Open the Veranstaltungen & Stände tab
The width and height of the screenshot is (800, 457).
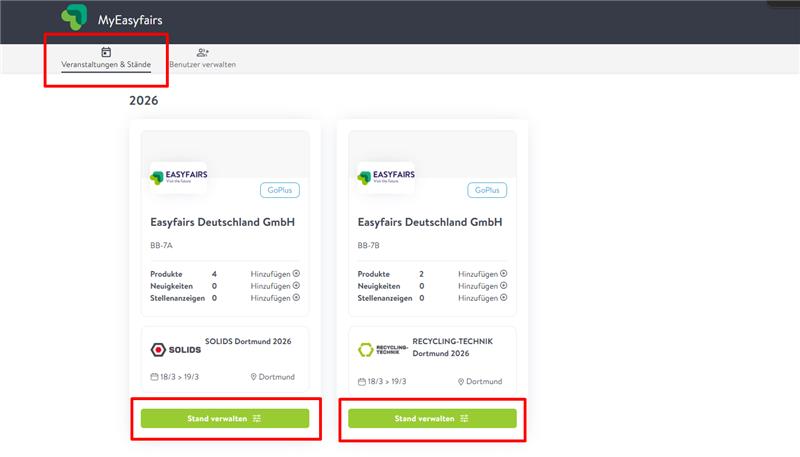coord(106,65)
